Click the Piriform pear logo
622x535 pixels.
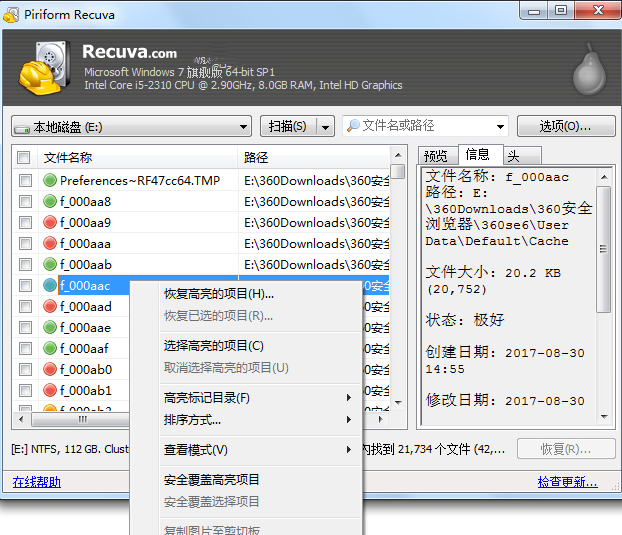pyautogui.click(x=589, y=69)
